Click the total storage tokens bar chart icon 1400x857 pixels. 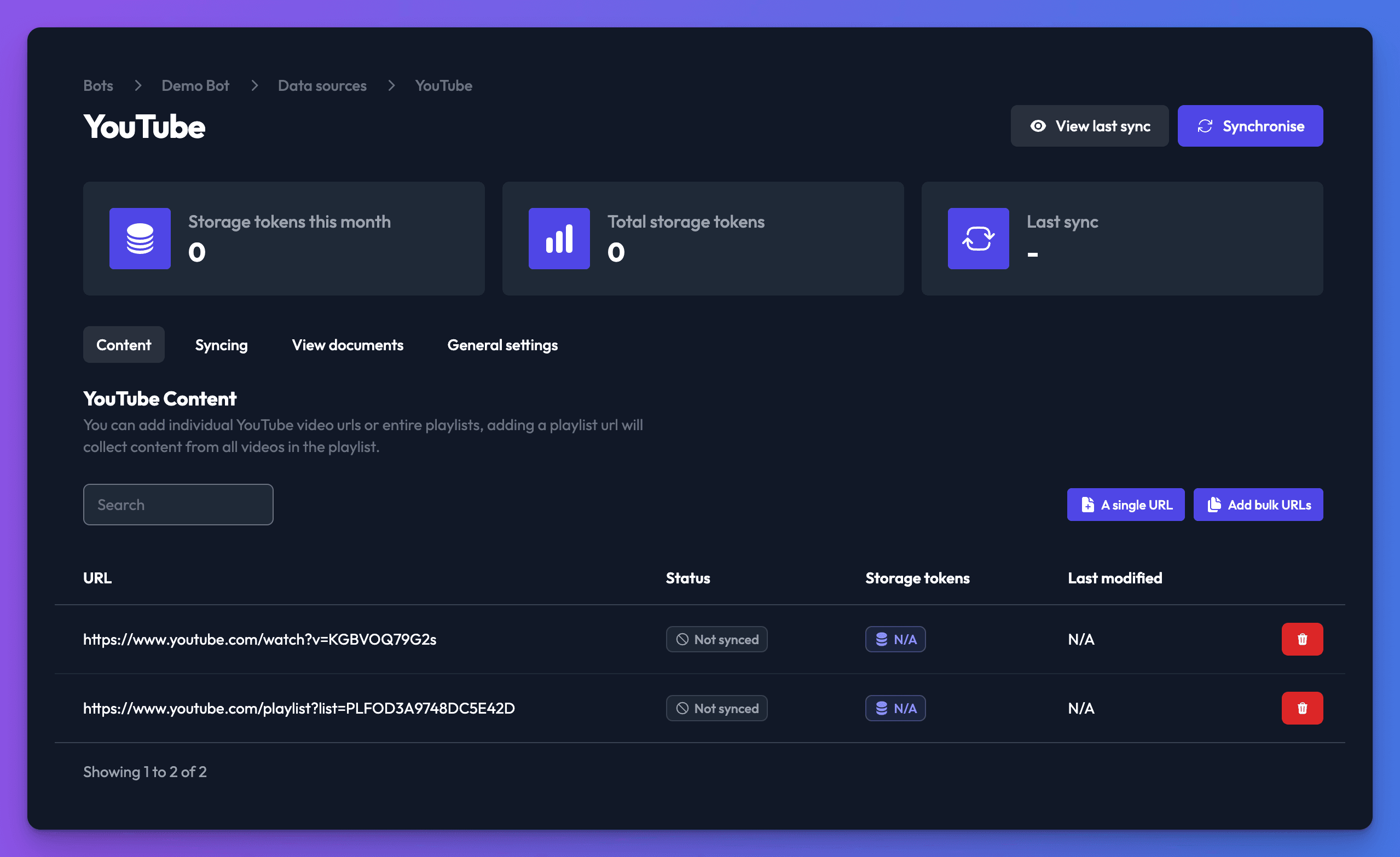click(x=559, y=239)
